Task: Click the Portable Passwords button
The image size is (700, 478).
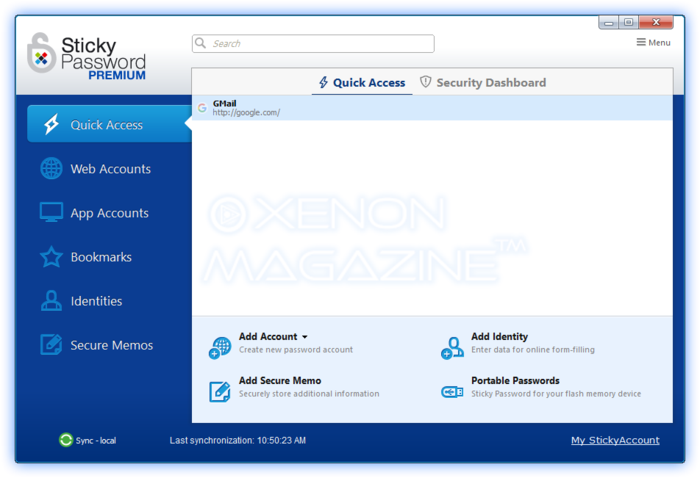Action: tap(541, 387)
